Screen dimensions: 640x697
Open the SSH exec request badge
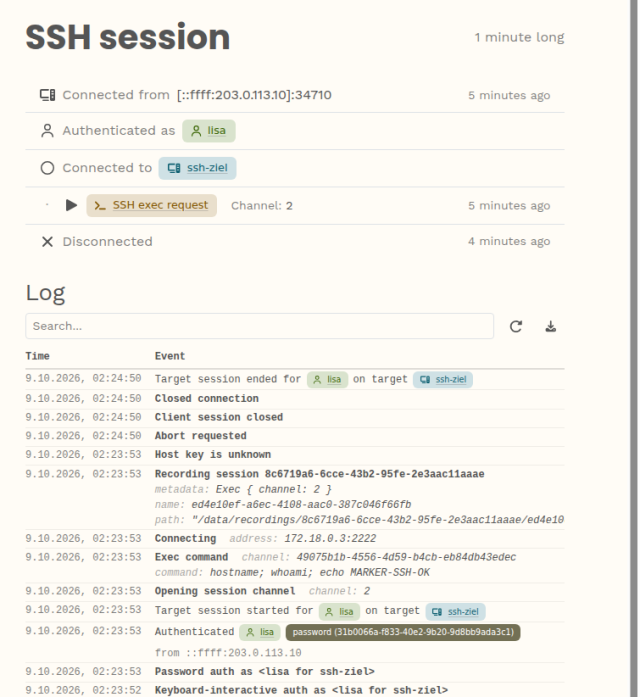point(152,205)
